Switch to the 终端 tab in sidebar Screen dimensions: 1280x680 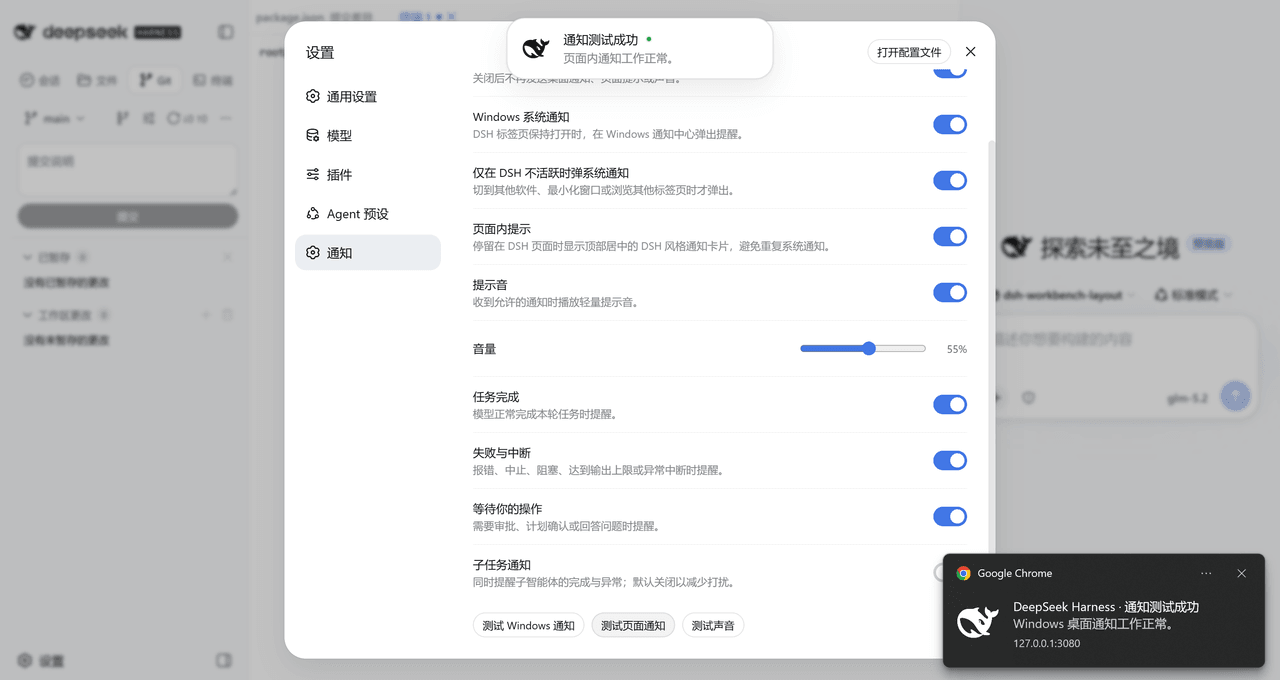(212, 80)
